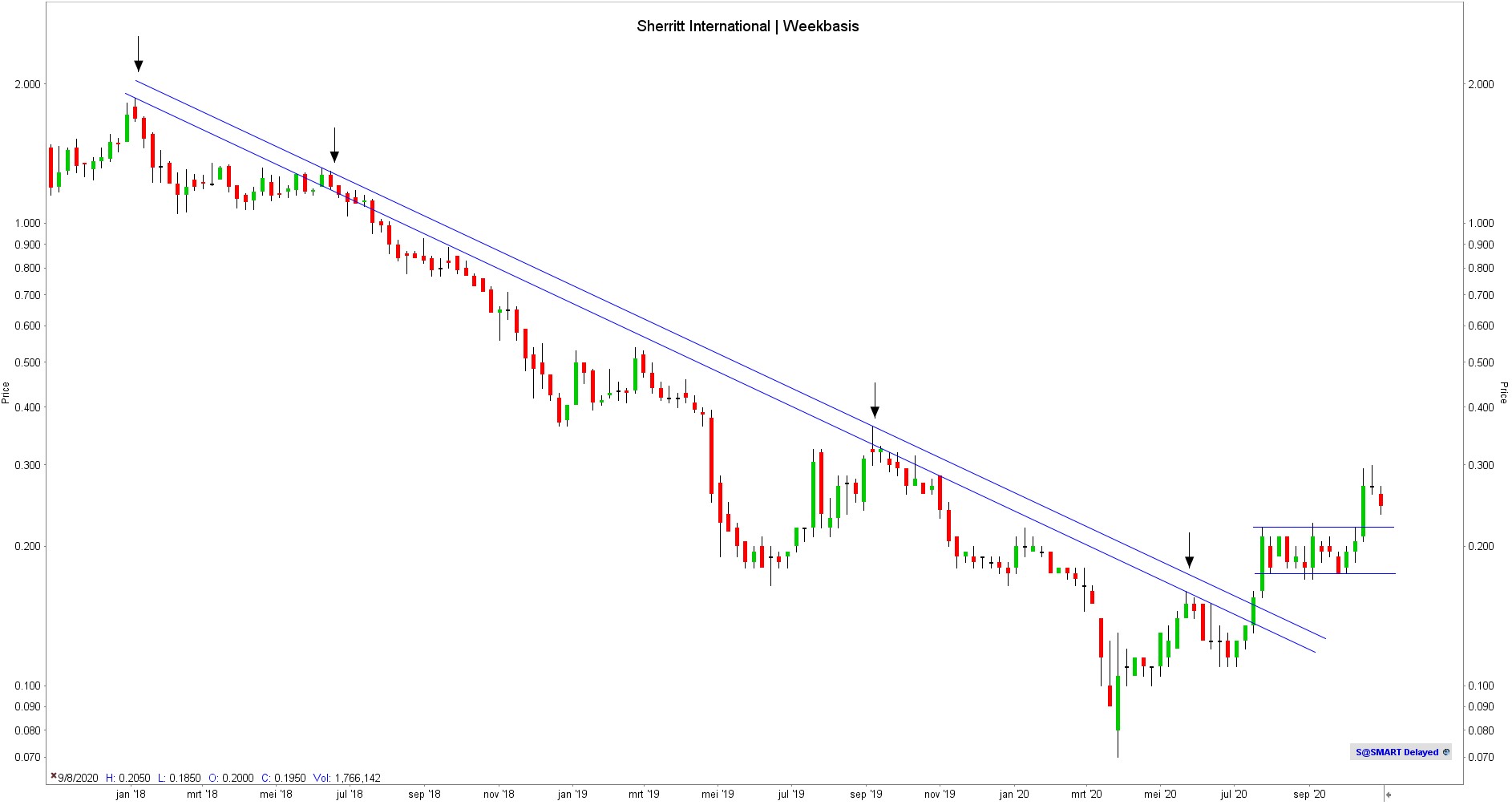This screenshot has height=805, width=1512.
Task: Click the date 9/8/2020 in the readout
Action: point(78,778)
